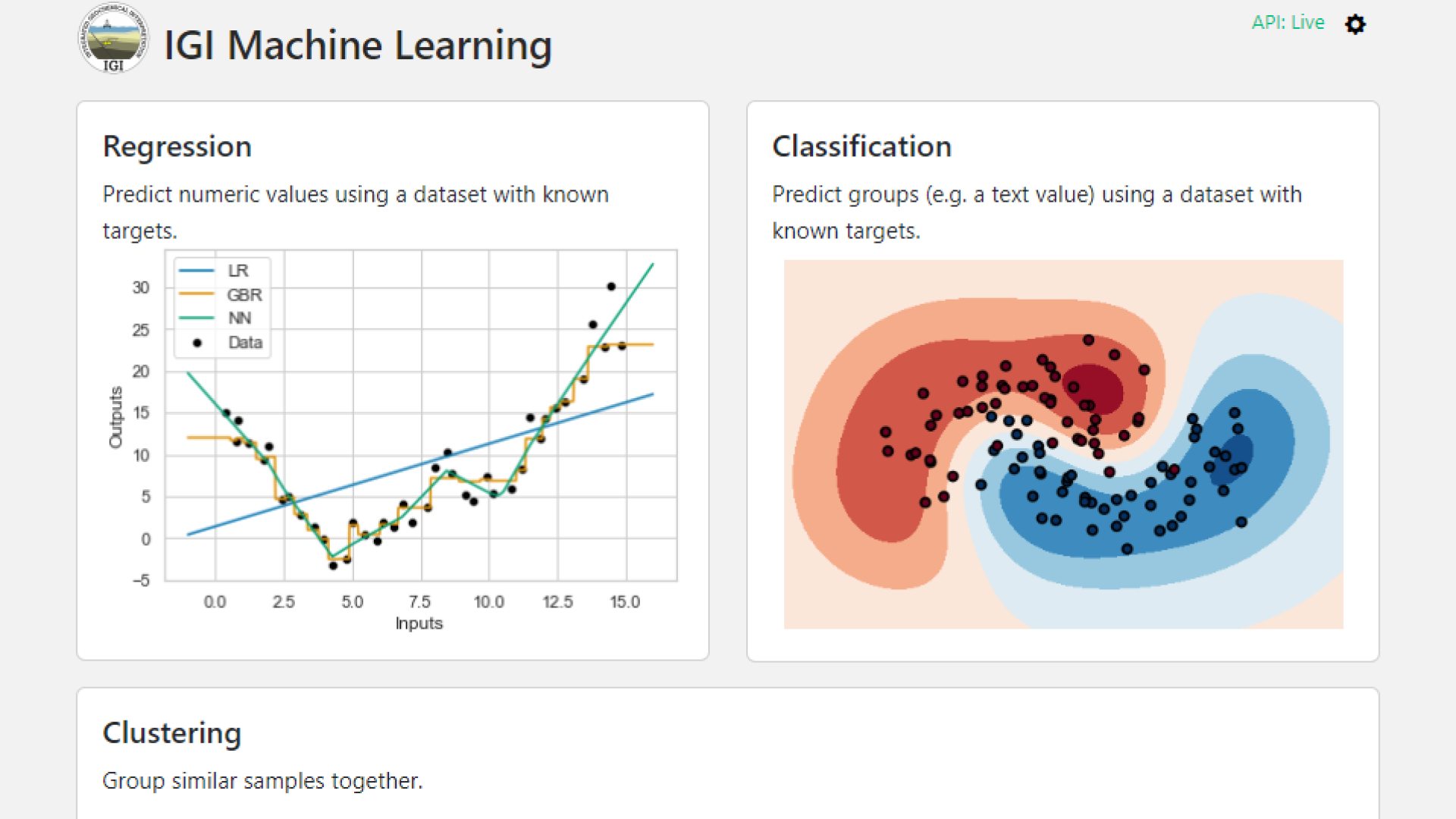Open the settings gear icon

coord(1355,24)
